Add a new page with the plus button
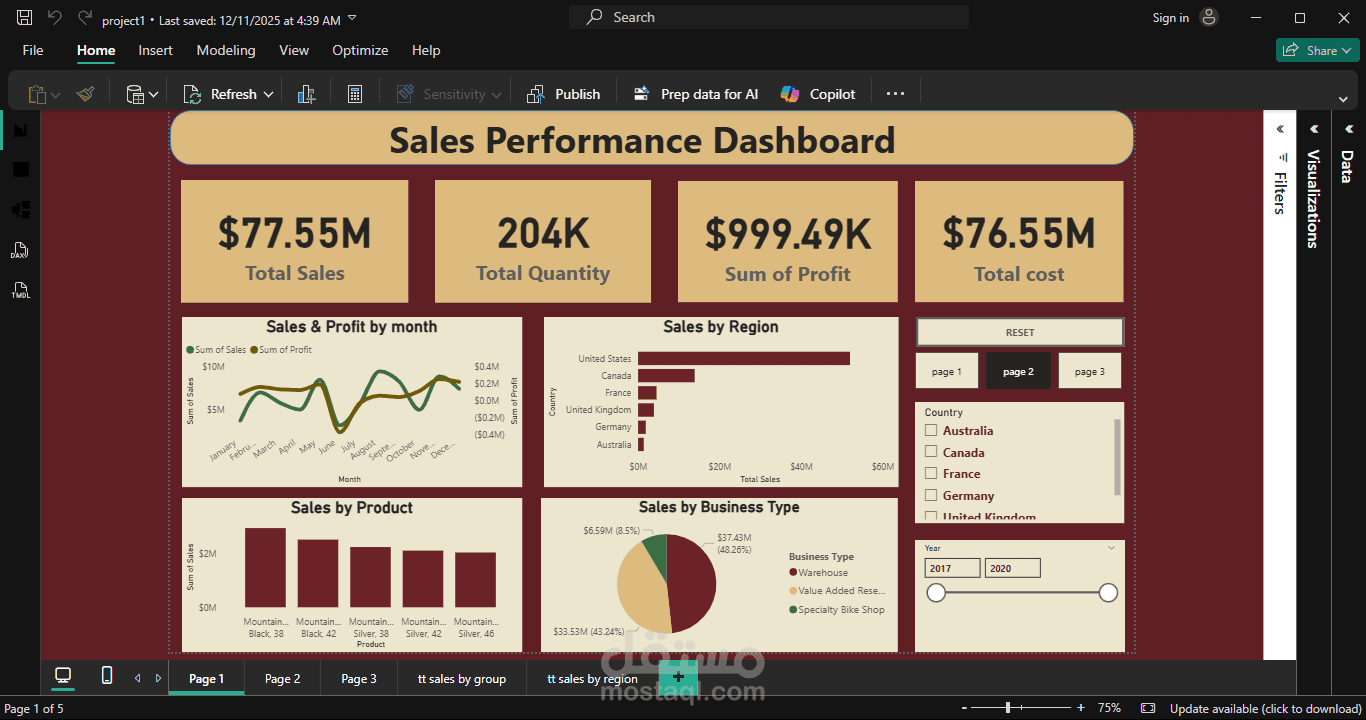The height and width of the screenshot is (720, 1366). 678,677
